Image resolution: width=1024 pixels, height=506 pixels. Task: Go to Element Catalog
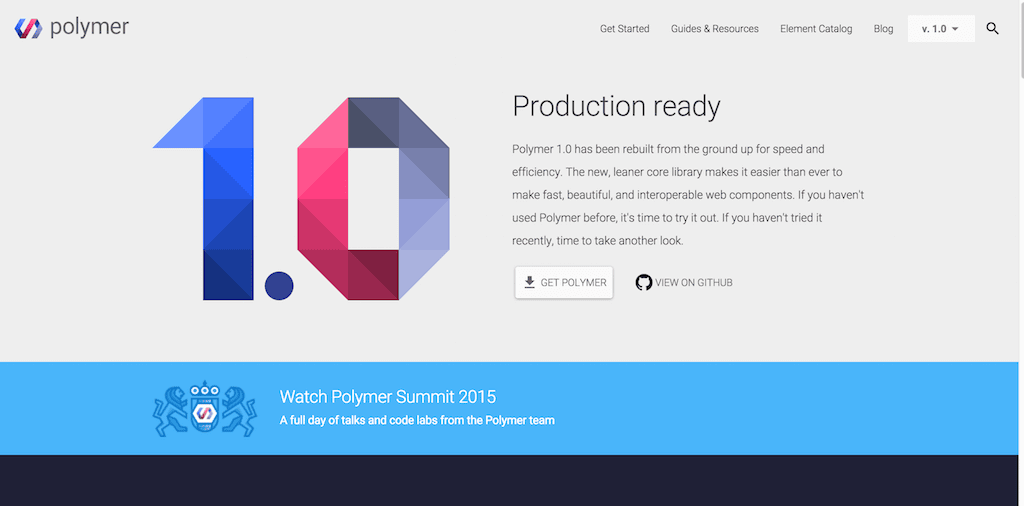coord(816,29)
